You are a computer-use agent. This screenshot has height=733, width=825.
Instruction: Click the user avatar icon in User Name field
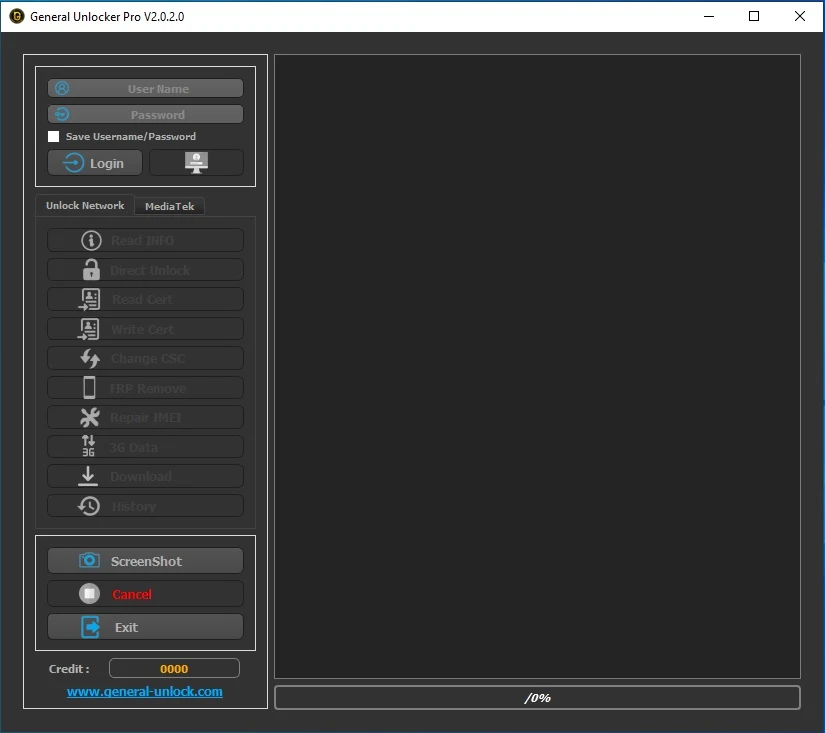click(x=62, y=88)
